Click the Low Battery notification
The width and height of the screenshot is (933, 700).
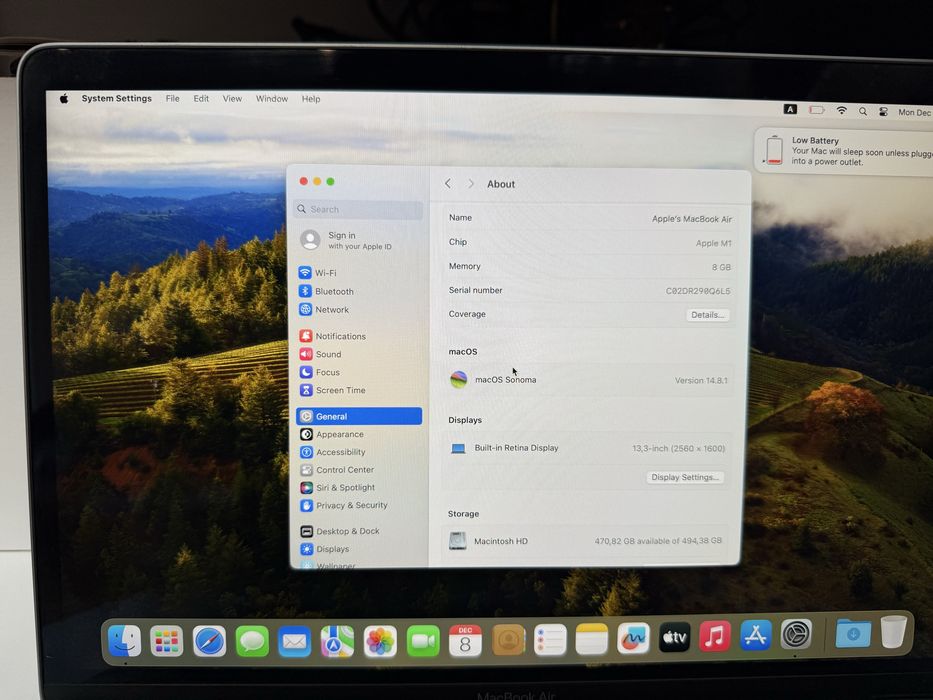click(846, 151)
